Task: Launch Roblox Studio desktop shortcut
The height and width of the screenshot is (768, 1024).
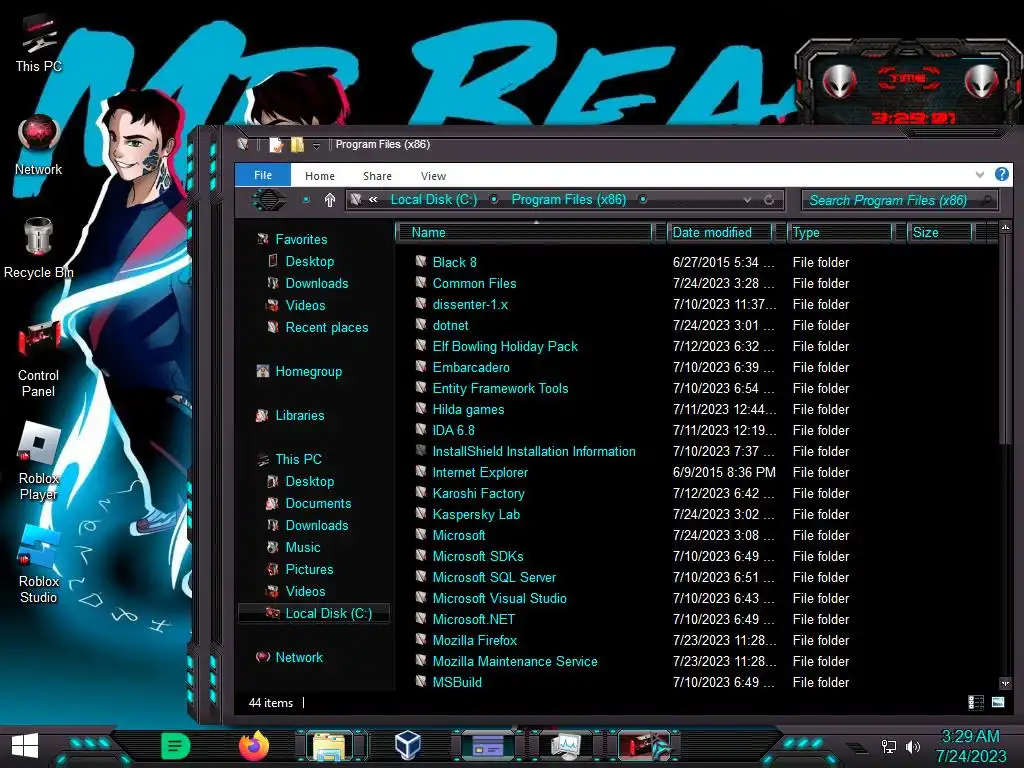Action: pyautogui.click(x=38, y=565)
